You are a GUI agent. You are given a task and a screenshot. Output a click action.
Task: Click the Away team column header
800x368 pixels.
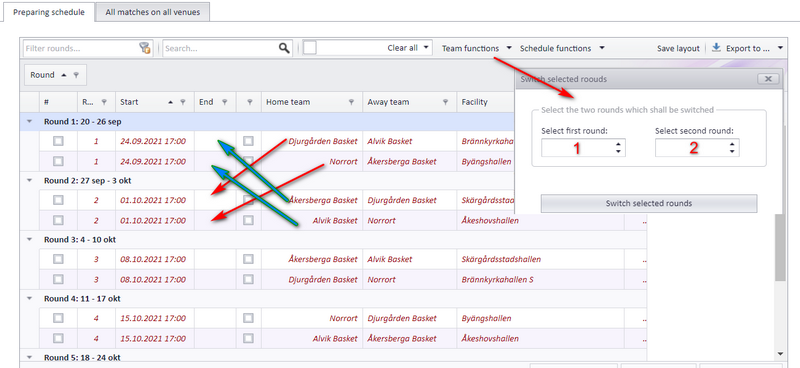click(410, 102)
